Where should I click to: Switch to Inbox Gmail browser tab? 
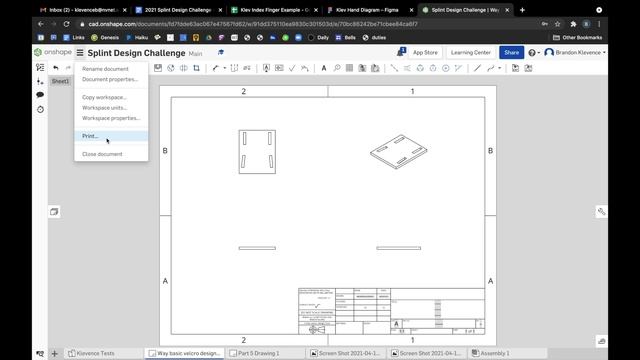(x=83, y=10)
